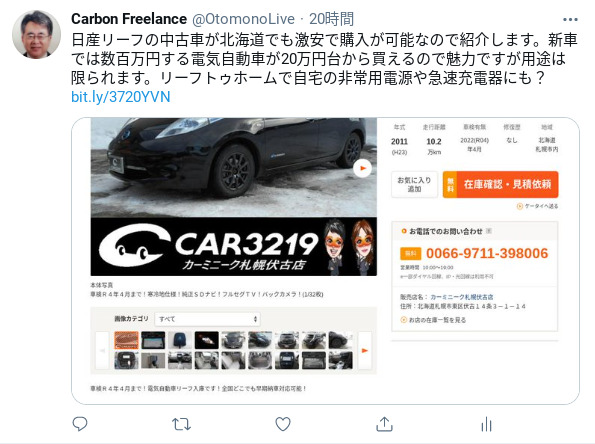
Task: Show next thumbnail row with orange arrow
Action: click(x=365, y=350)
